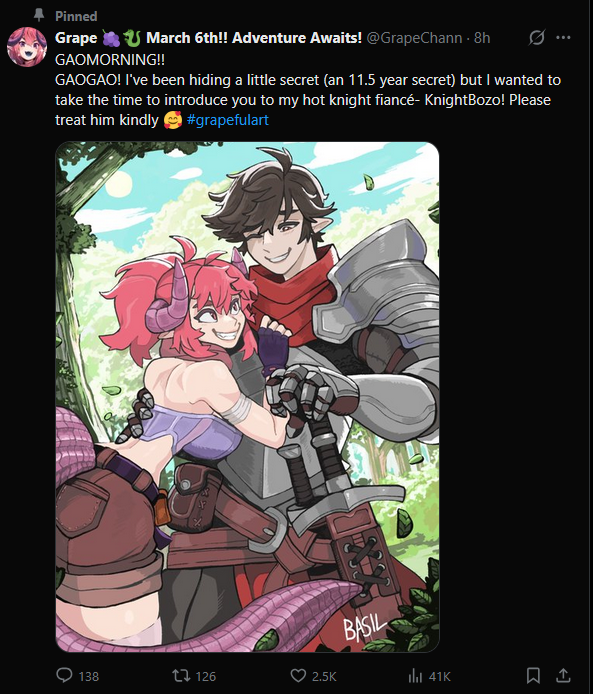This screenshot has width=593, height=694.
Task: Bookmark this post
Action: point(533,675)
